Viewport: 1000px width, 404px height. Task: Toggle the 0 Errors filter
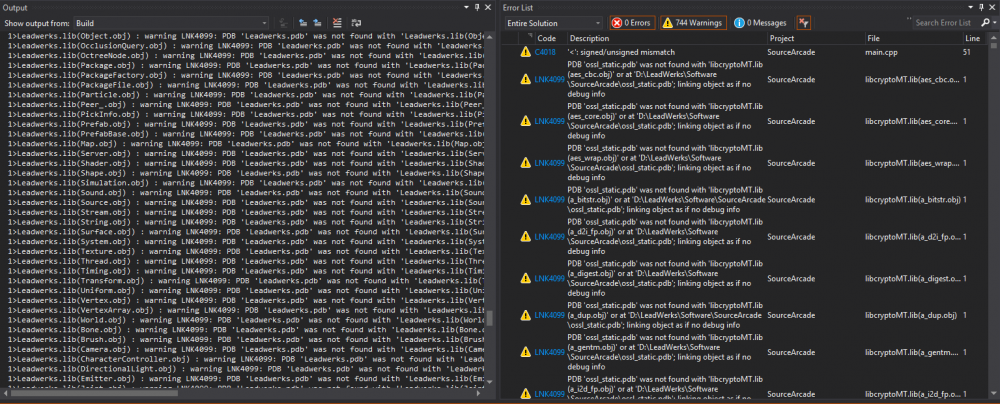[x=631, y=22]
